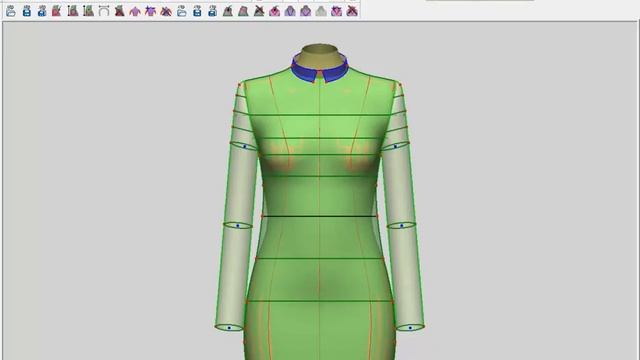The image size is (640, 360).
Task: Click the blue save-mannequin icon beside the gray pencil skirt
Action: coord(213,11)
